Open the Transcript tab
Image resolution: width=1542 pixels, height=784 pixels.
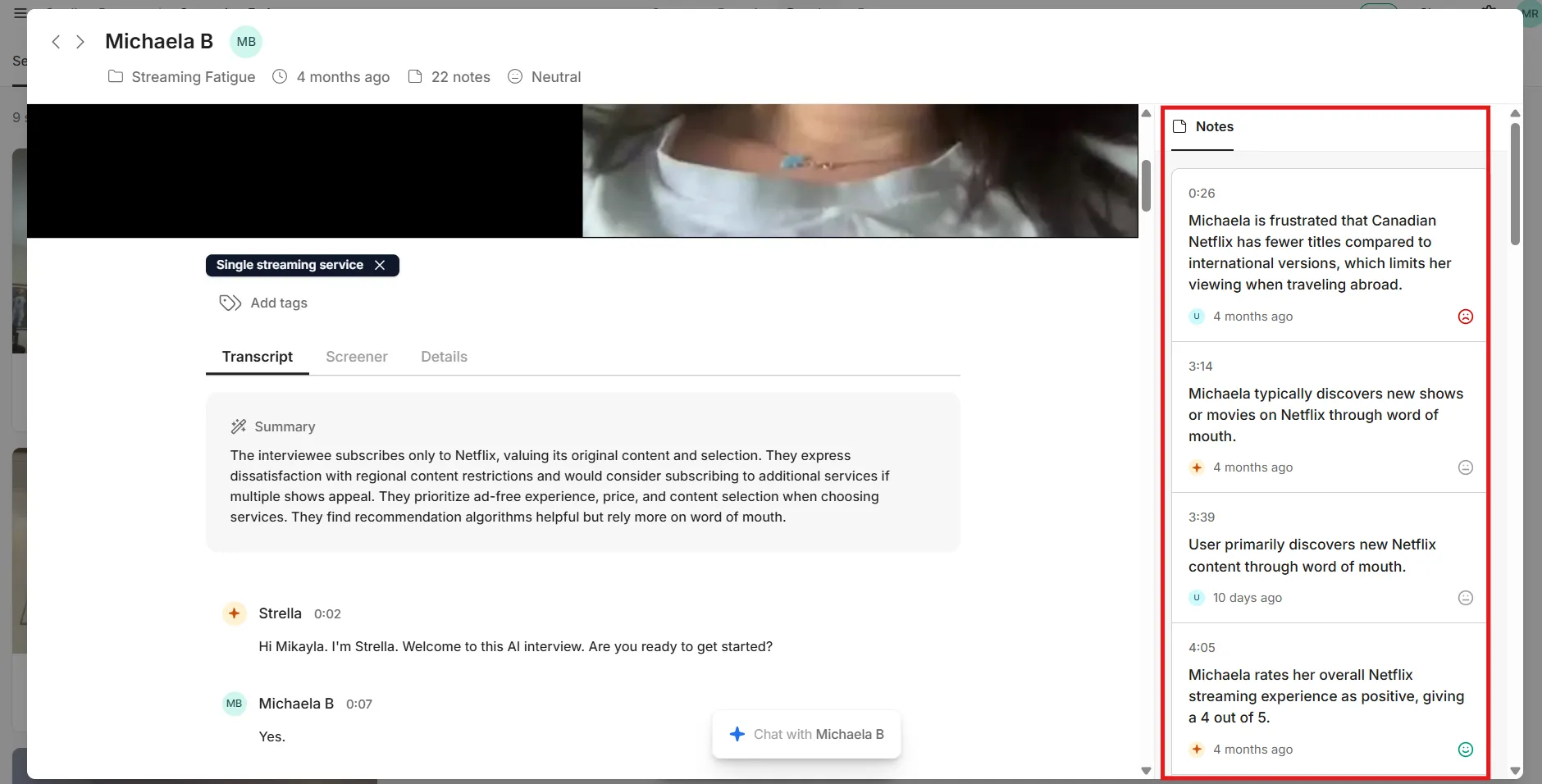(258, 357)
